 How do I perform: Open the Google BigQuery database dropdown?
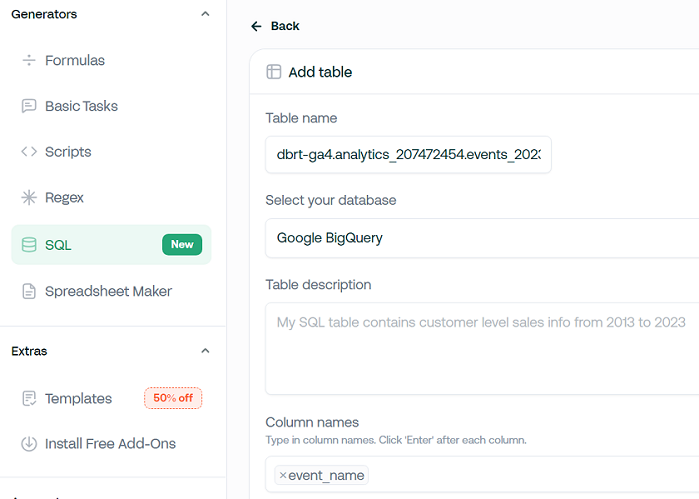(x=481, y=238)
